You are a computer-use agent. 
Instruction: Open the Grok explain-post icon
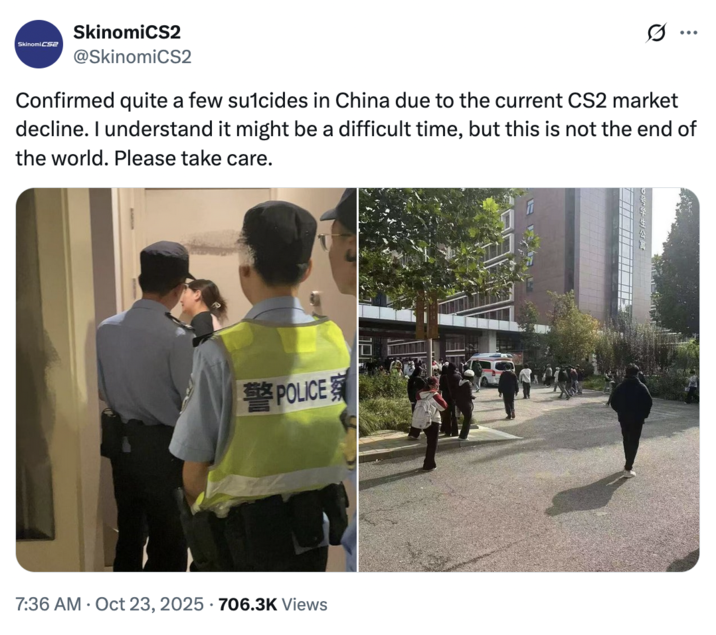657,33
